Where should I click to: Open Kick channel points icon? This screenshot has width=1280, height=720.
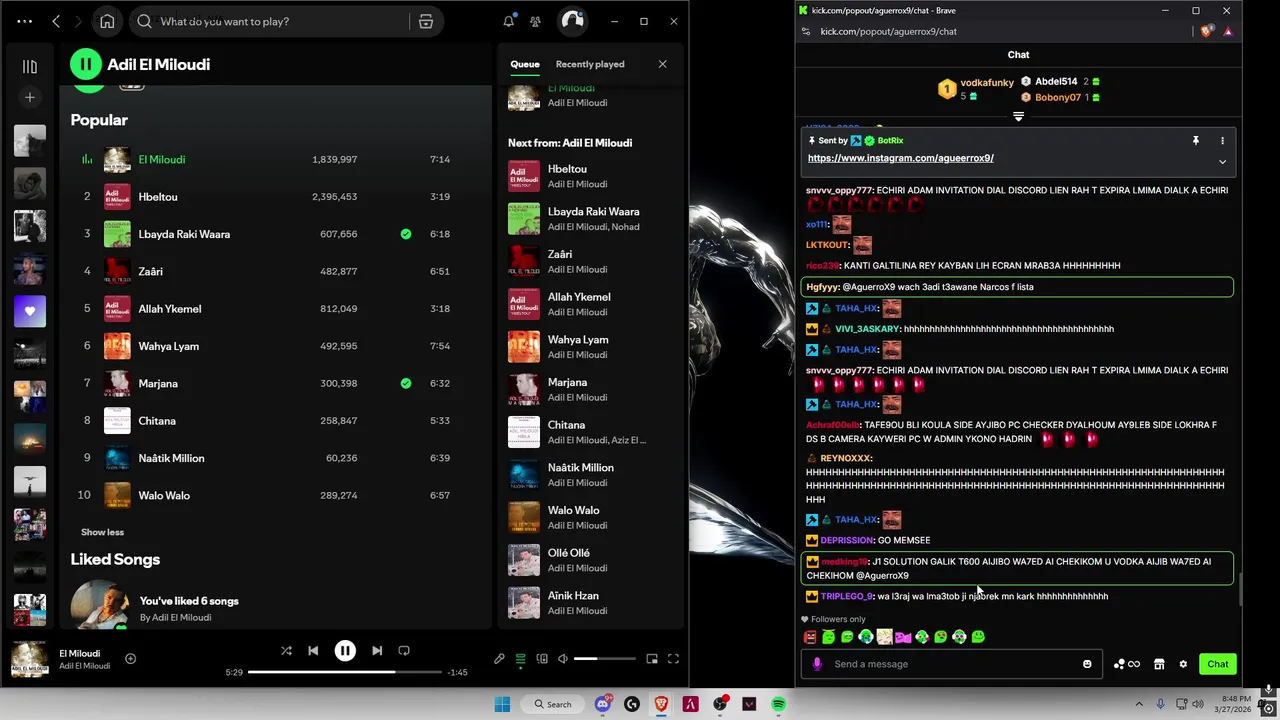pos(1126,664)
